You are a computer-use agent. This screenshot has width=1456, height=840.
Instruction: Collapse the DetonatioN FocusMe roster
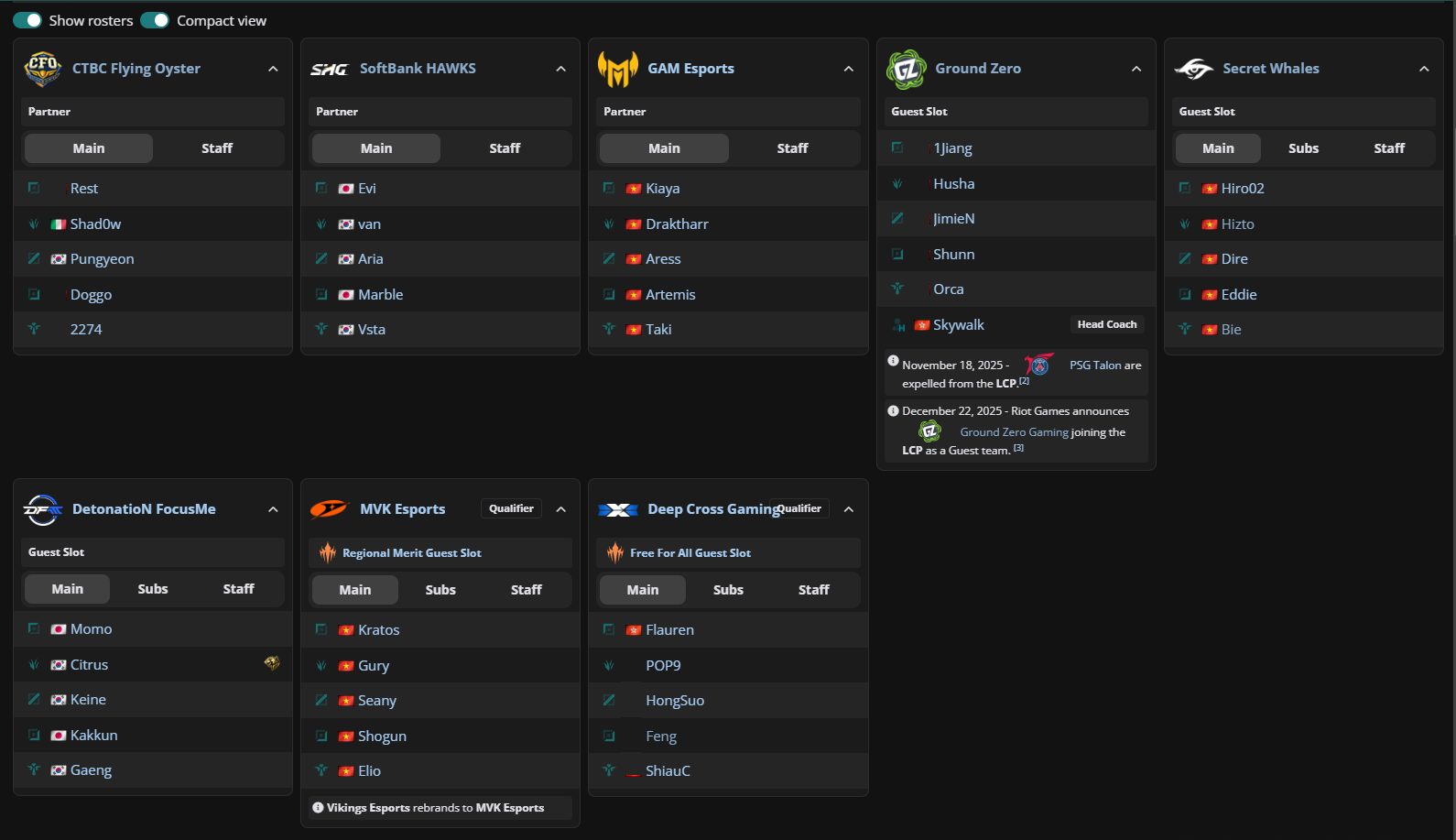click(x=273, y=509)
